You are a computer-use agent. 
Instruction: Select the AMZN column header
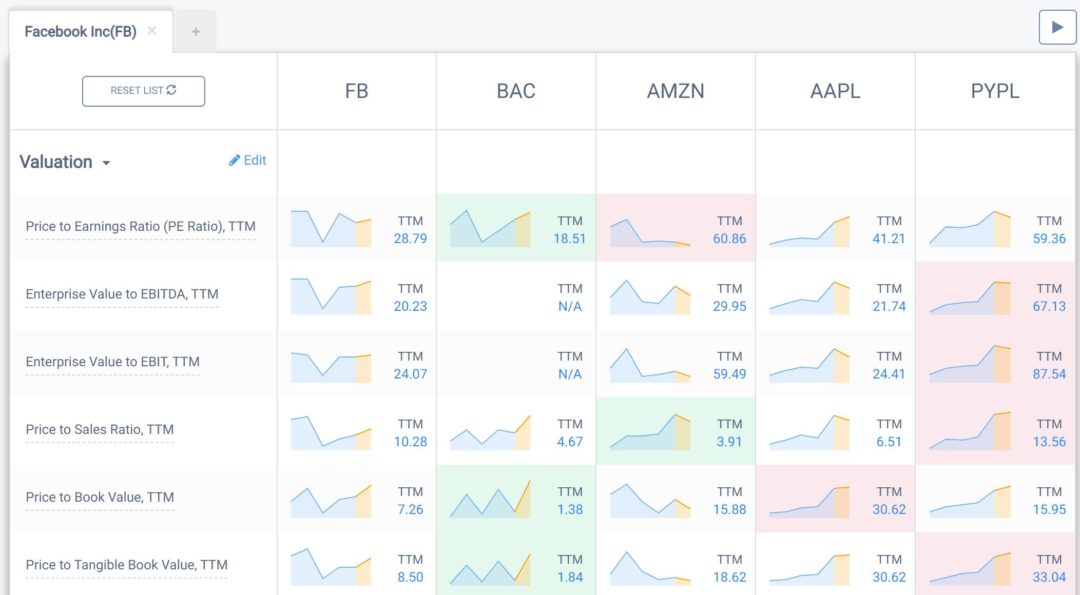click(676, 91)
